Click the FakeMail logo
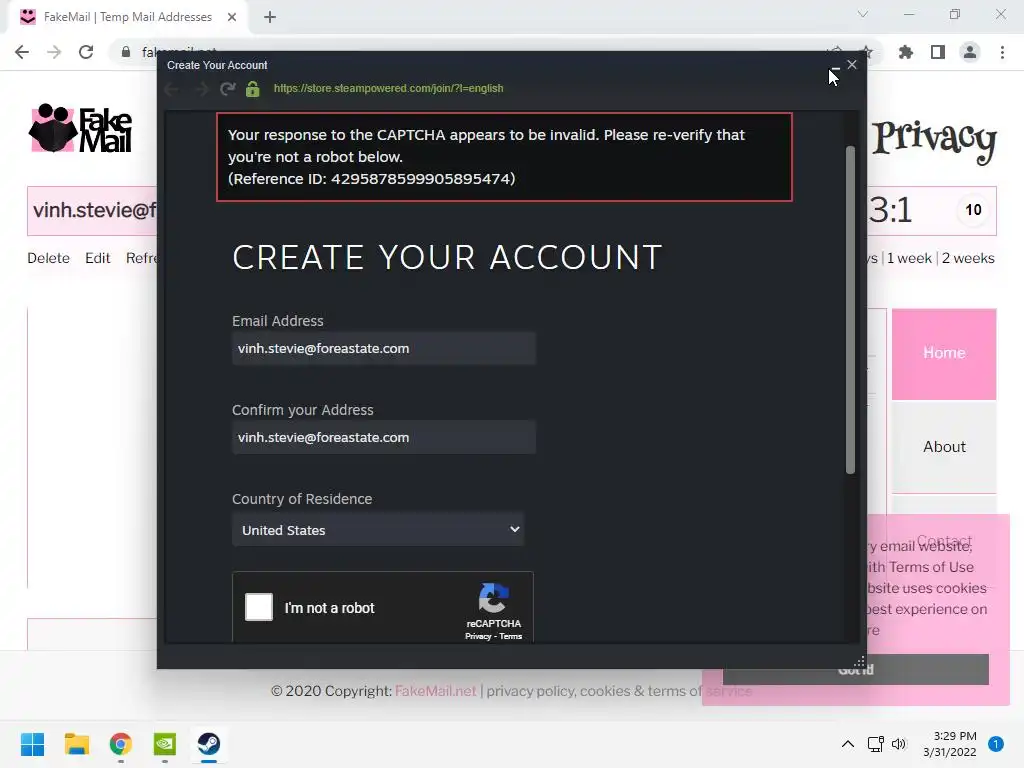1024x768 pixels. tap(81, 128)
